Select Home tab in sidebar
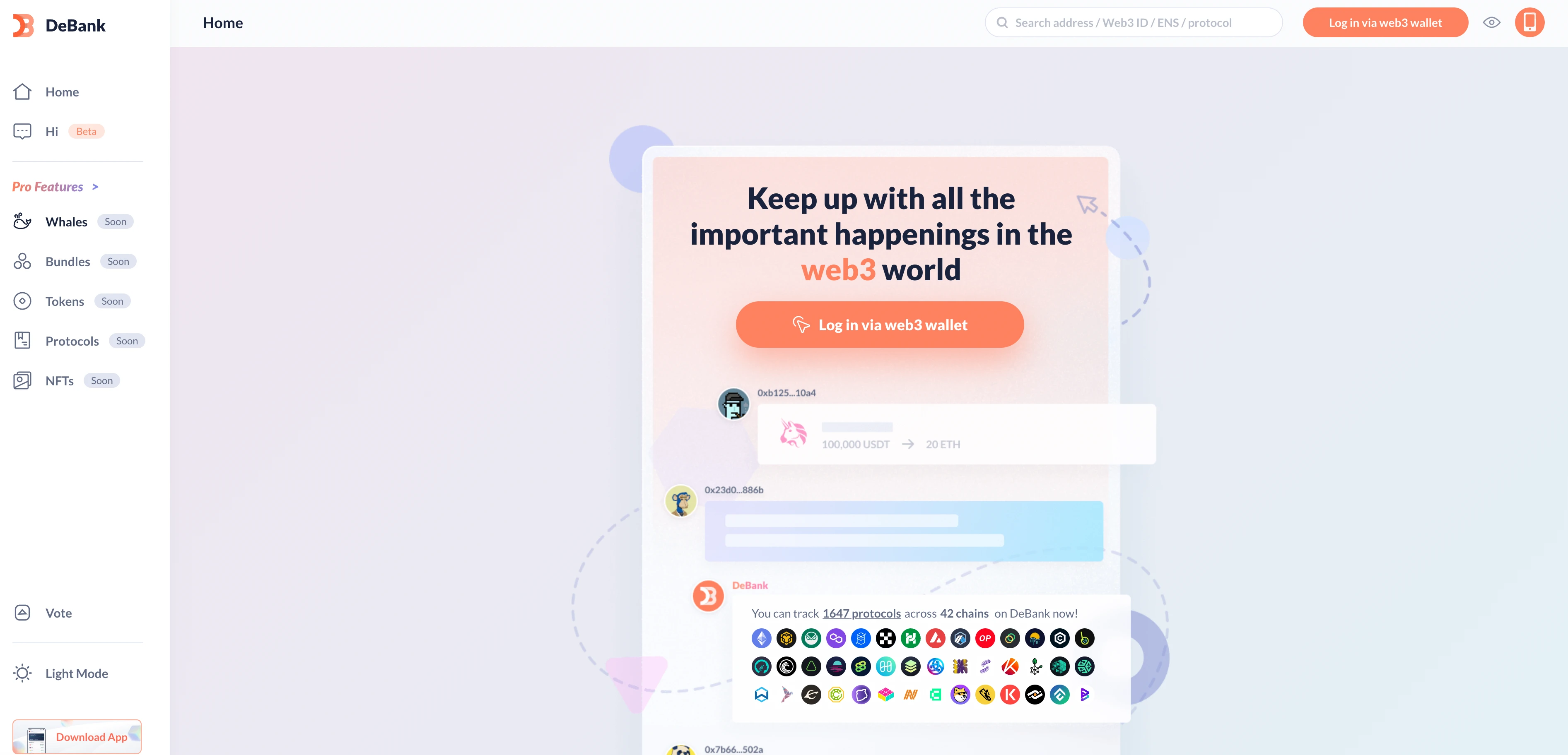Viewport: 1568px width, 755px height. (x=62, y=91)
